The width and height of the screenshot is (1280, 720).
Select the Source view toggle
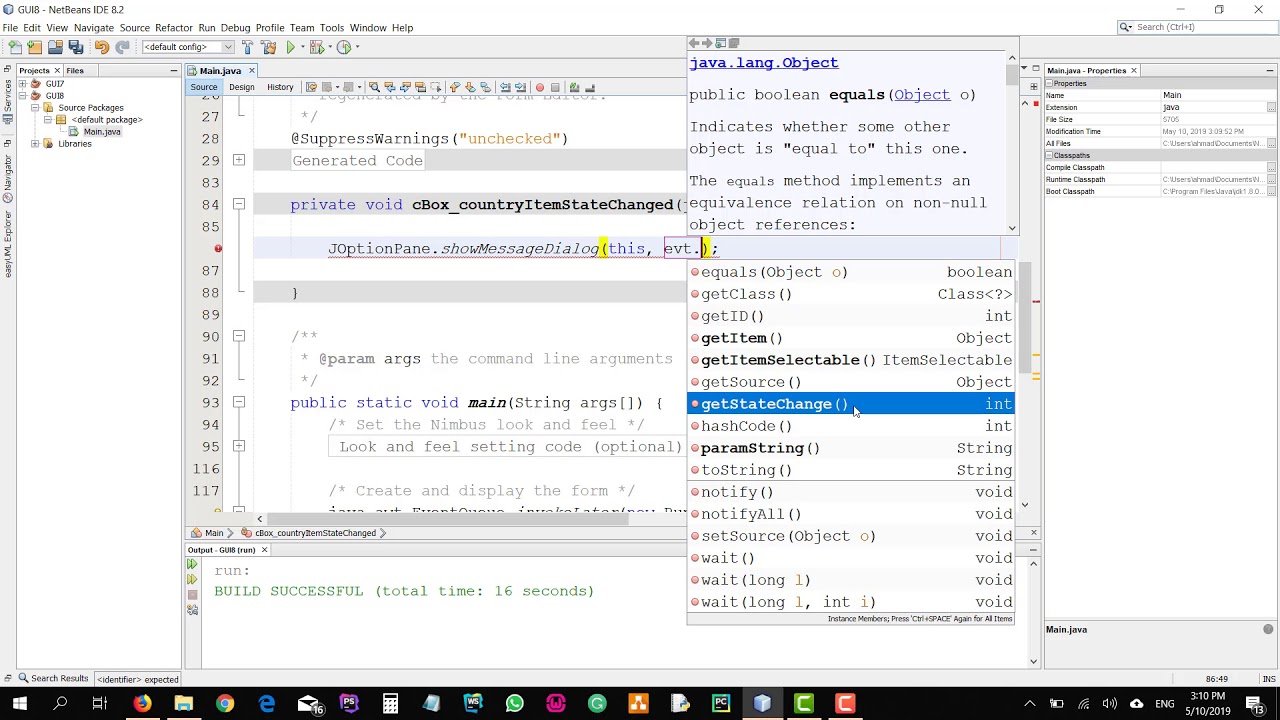pos(204,87)
